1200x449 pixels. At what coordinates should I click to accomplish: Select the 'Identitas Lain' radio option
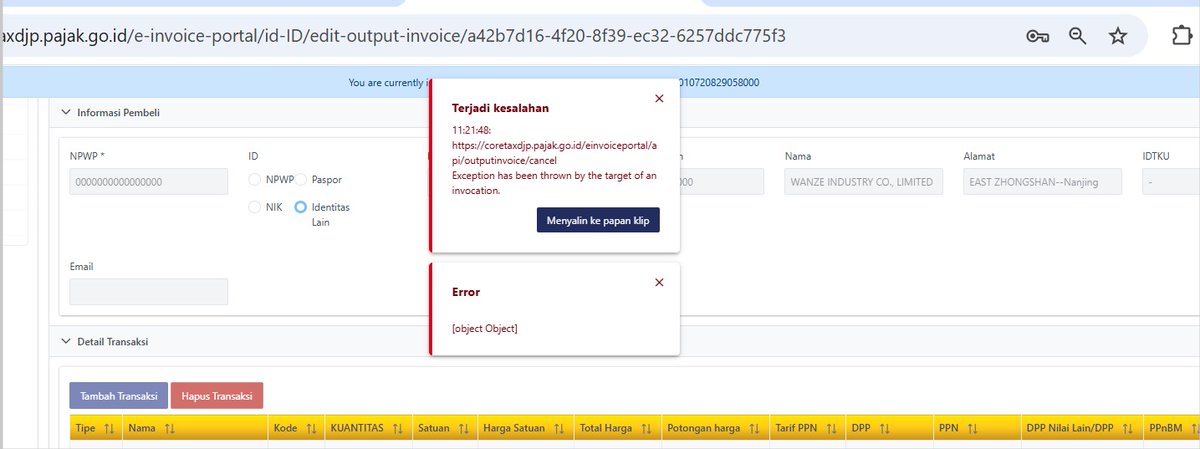coord(300,207)
